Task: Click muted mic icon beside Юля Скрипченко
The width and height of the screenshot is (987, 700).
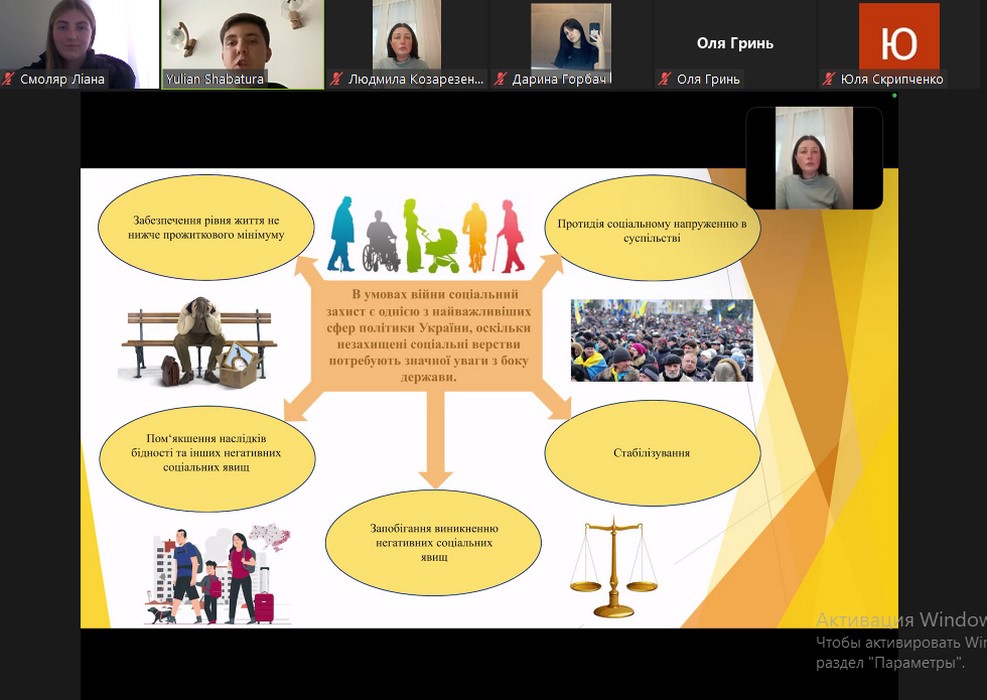Action: pyautogui.click(x=829, y=79)
